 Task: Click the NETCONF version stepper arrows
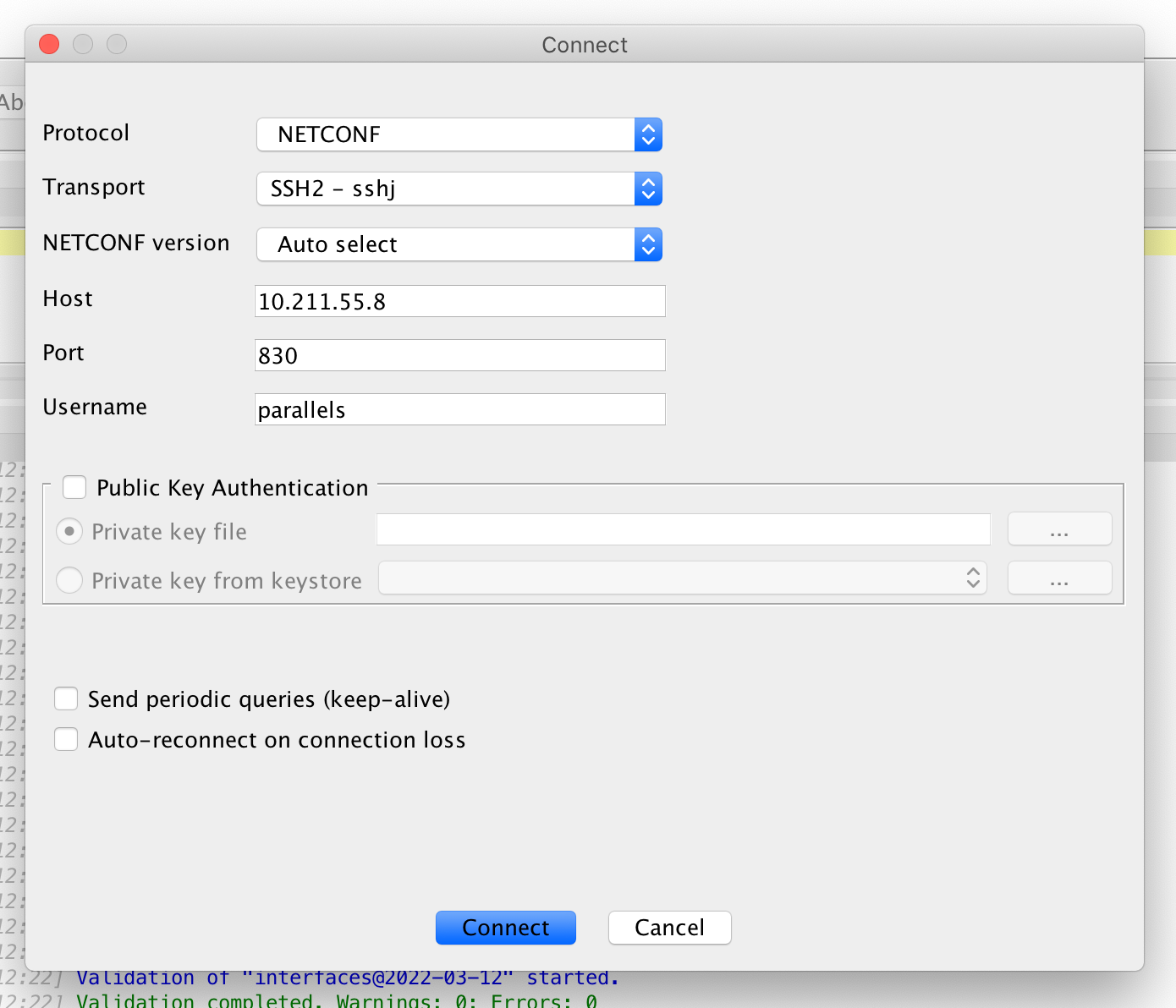coord(647,244)
